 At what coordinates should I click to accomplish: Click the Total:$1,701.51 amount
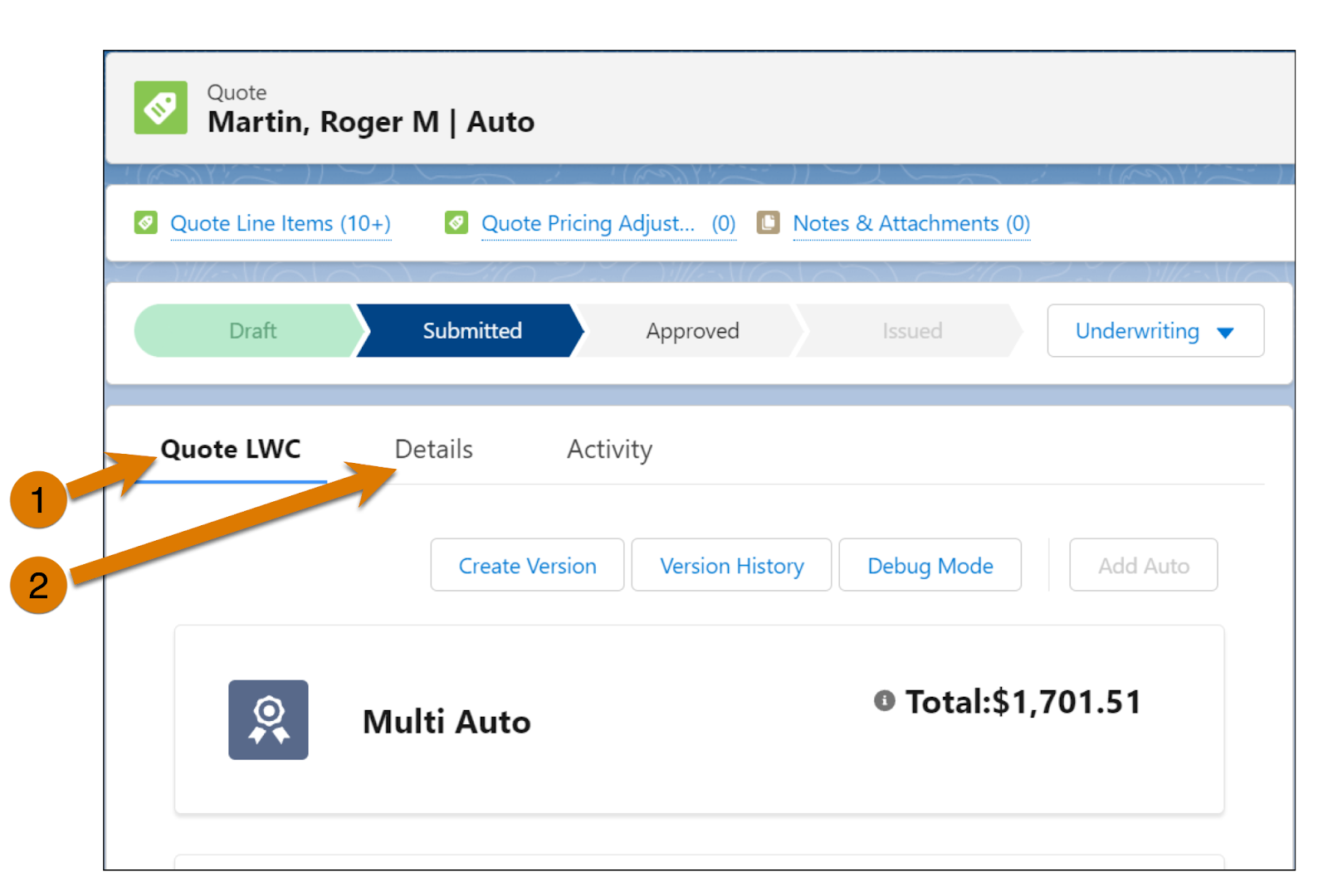(1023, 702)
